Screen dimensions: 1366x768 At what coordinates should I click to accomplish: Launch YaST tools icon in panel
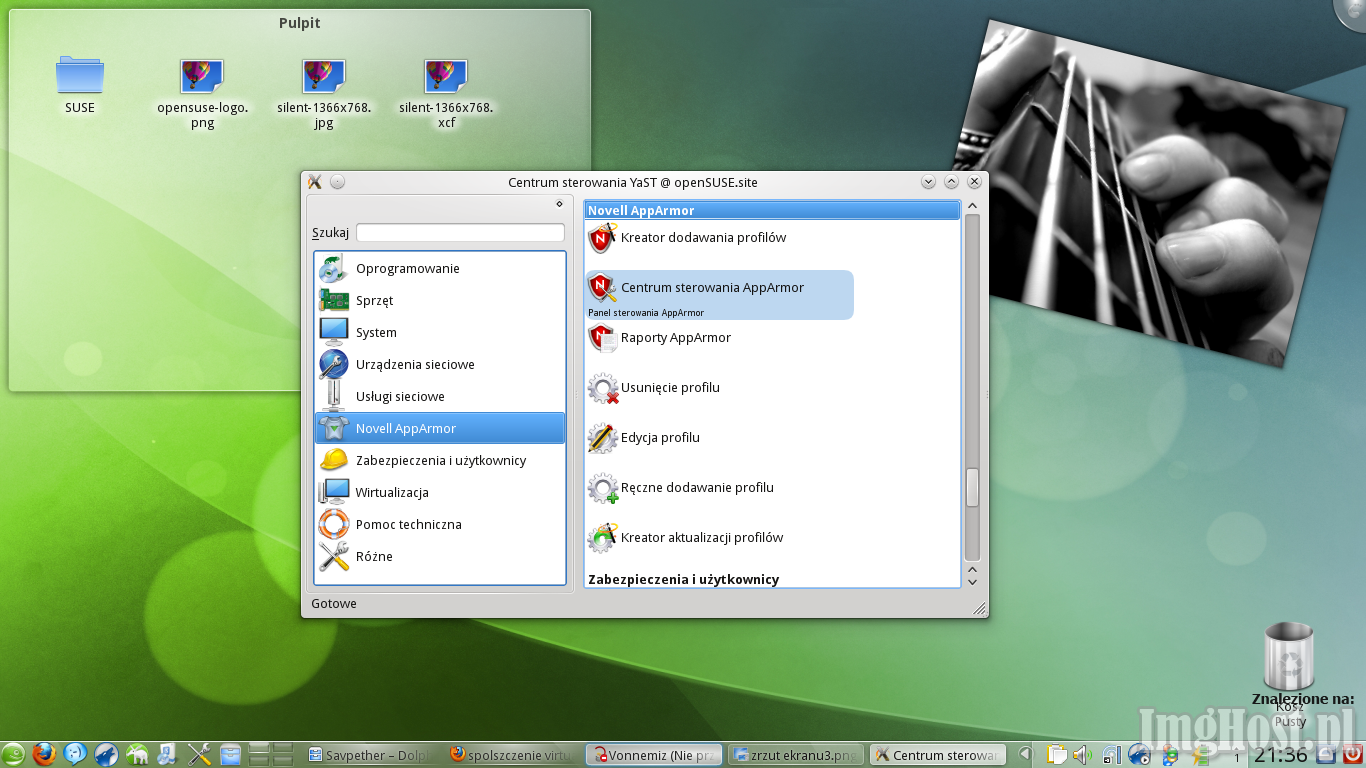[199, 754]
